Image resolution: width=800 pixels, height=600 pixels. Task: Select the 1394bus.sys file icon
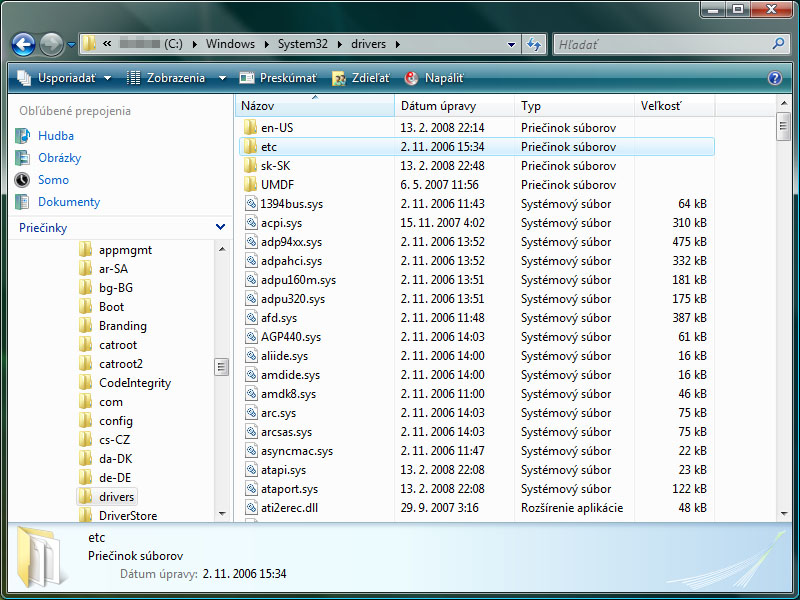tap(251, 204)
